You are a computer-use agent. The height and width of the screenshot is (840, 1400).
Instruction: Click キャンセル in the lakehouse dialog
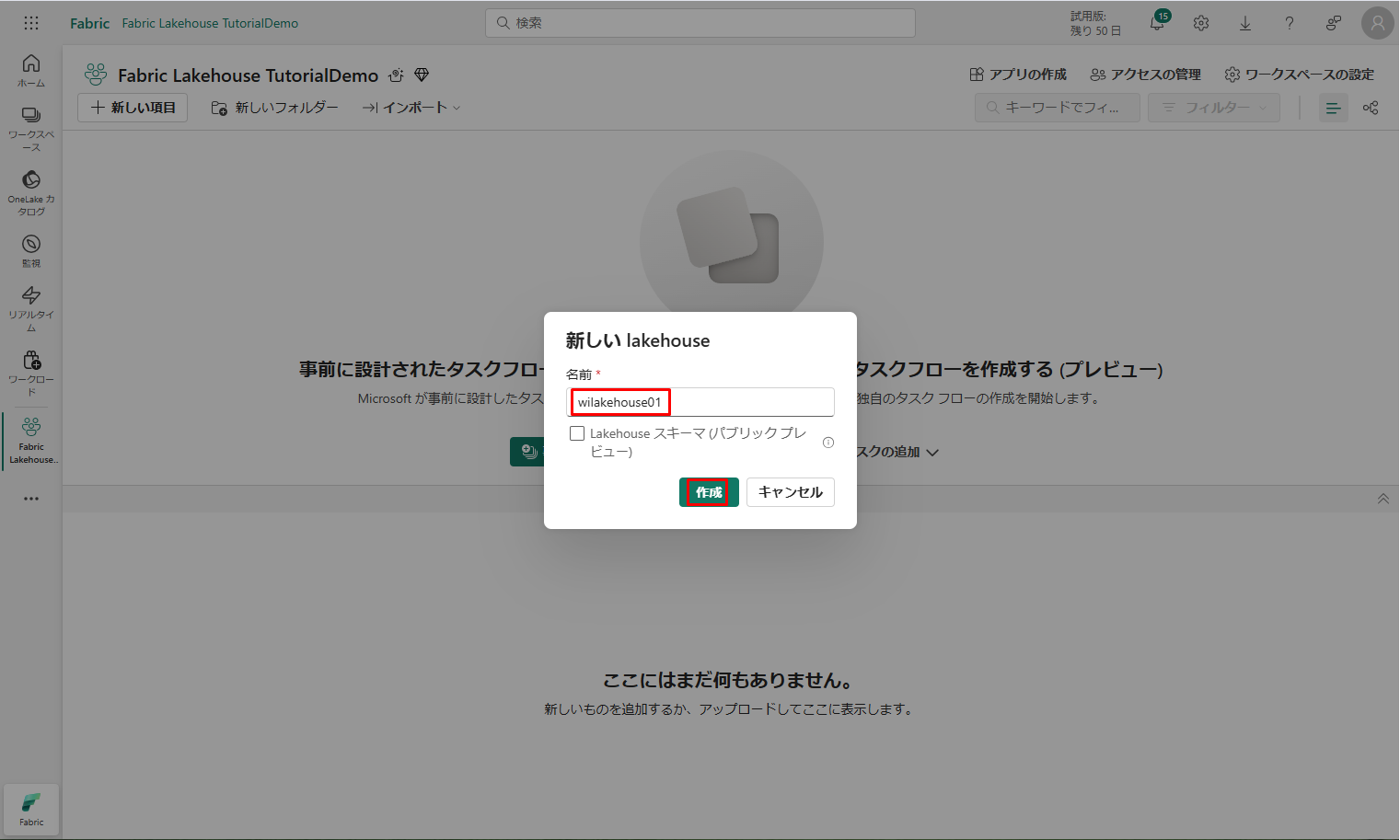pos(791,492)
